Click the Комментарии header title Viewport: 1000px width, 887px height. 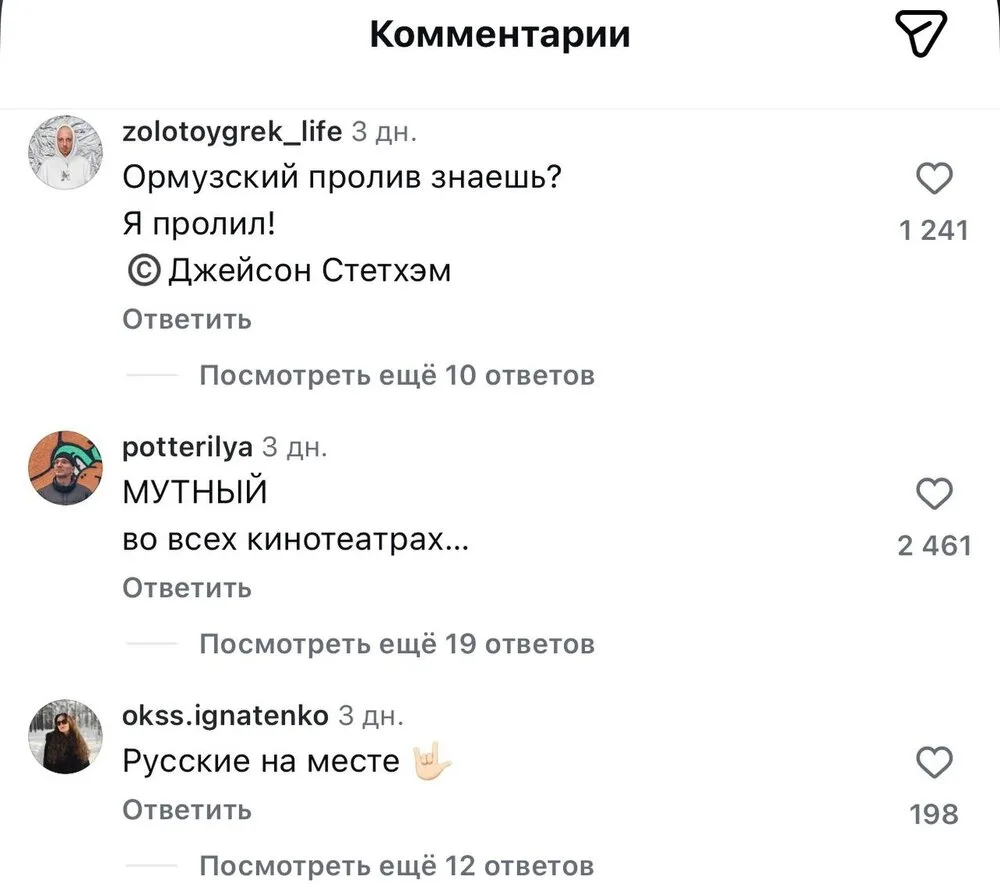tap(500, 35)
